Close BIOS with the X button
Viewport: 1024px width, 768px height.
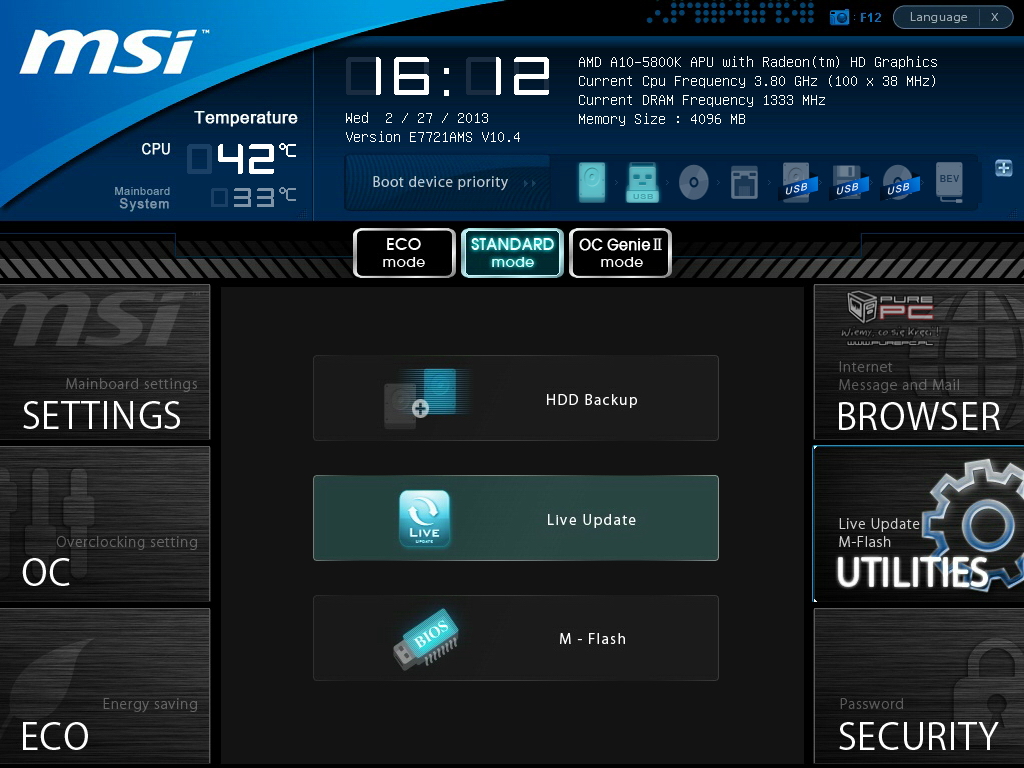point(995,17)
